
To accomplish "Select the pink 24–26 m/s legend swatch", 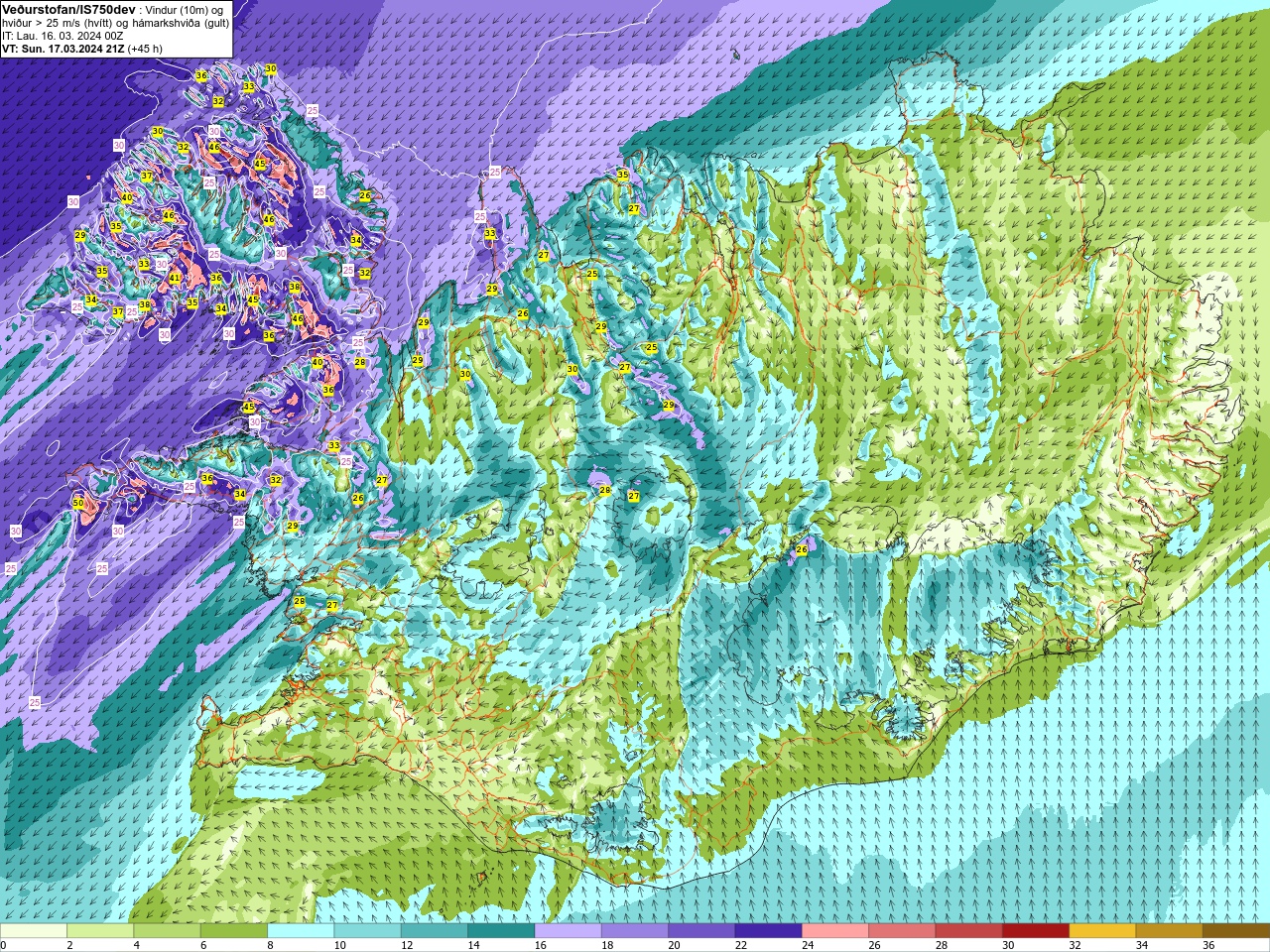I will point(835,931).
